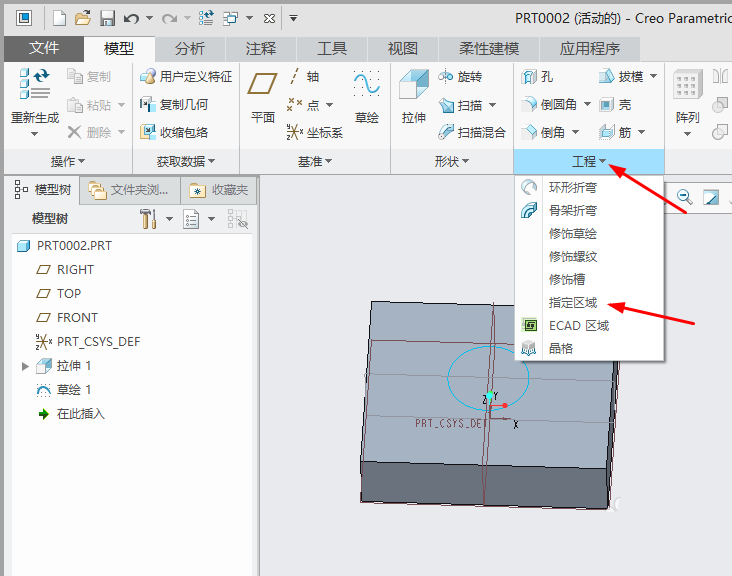Expand the 操作 group dropdown
732x576 pixels.
coord(68,162)
